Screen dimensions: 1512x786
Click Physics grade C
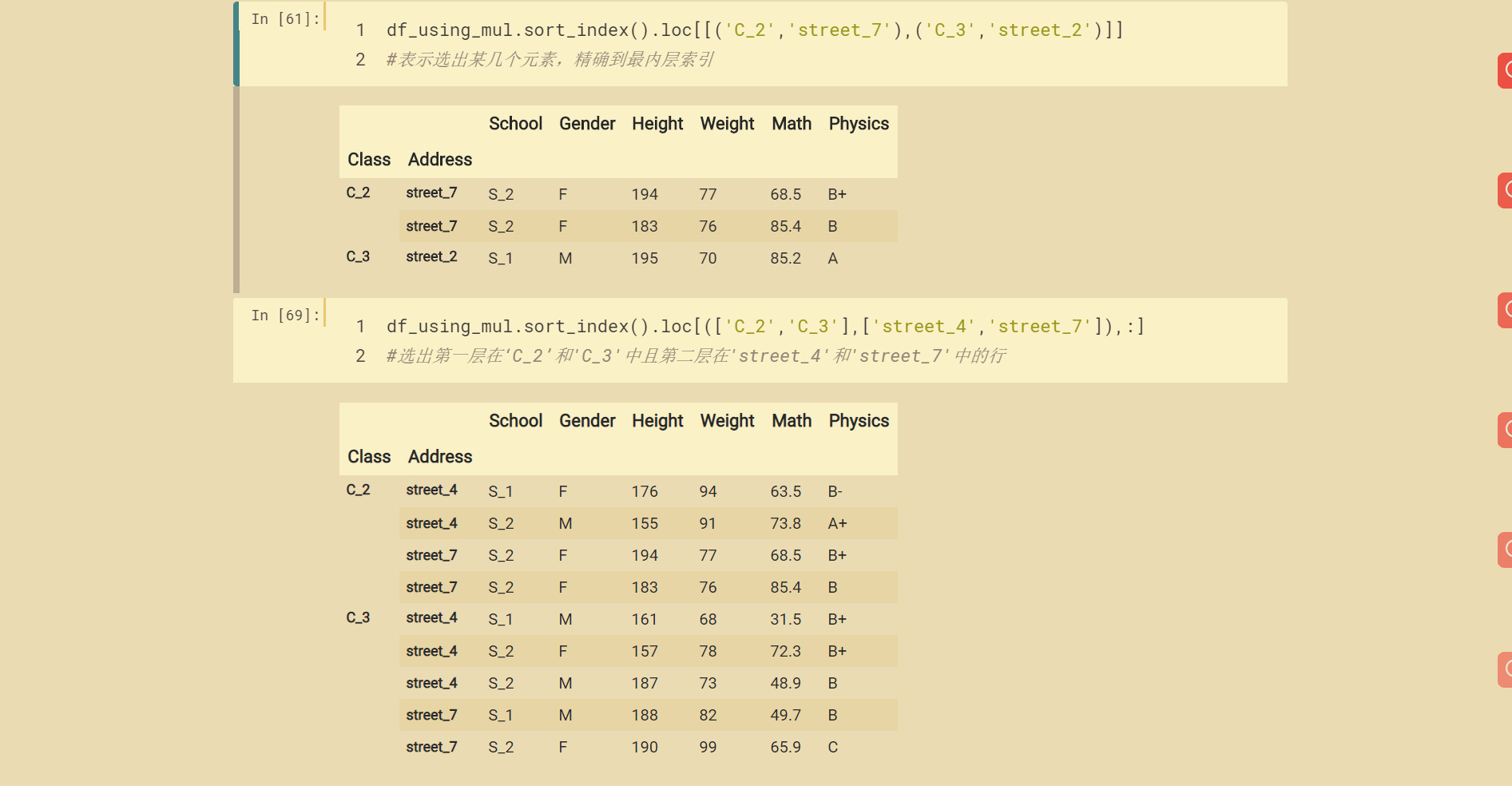[x=832, y=748]
